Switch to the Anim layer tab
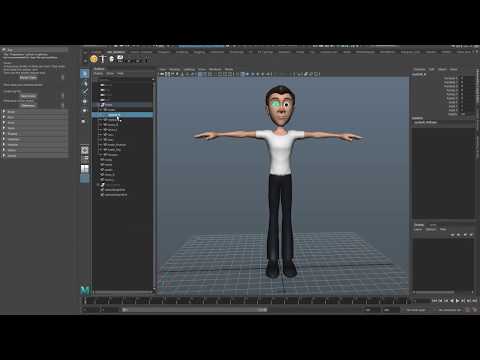Viewport: 480px width, 360px height. 433,225
